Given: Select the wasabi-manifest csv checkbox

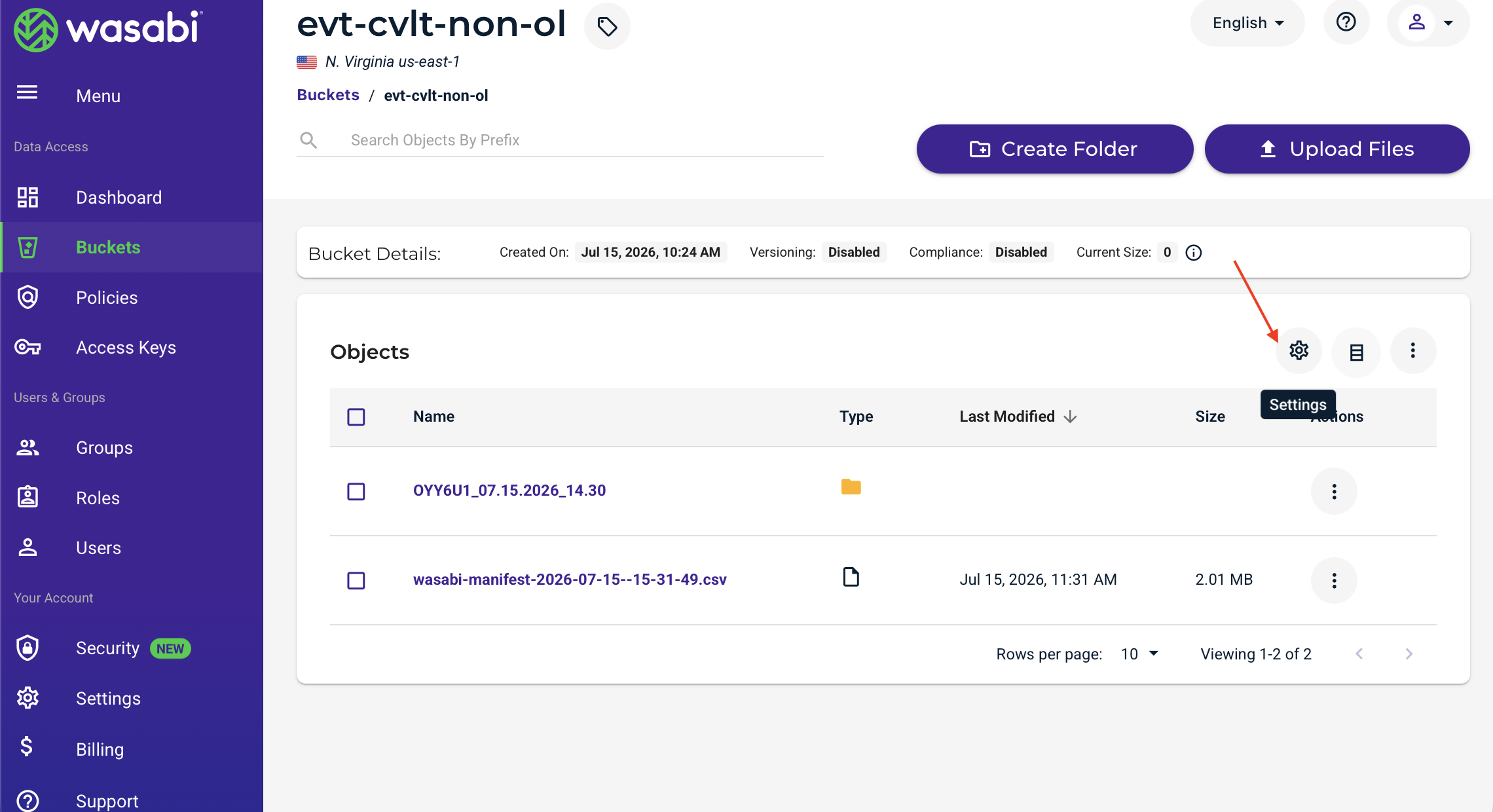Looking at the screenshot, I should point(356,581).
